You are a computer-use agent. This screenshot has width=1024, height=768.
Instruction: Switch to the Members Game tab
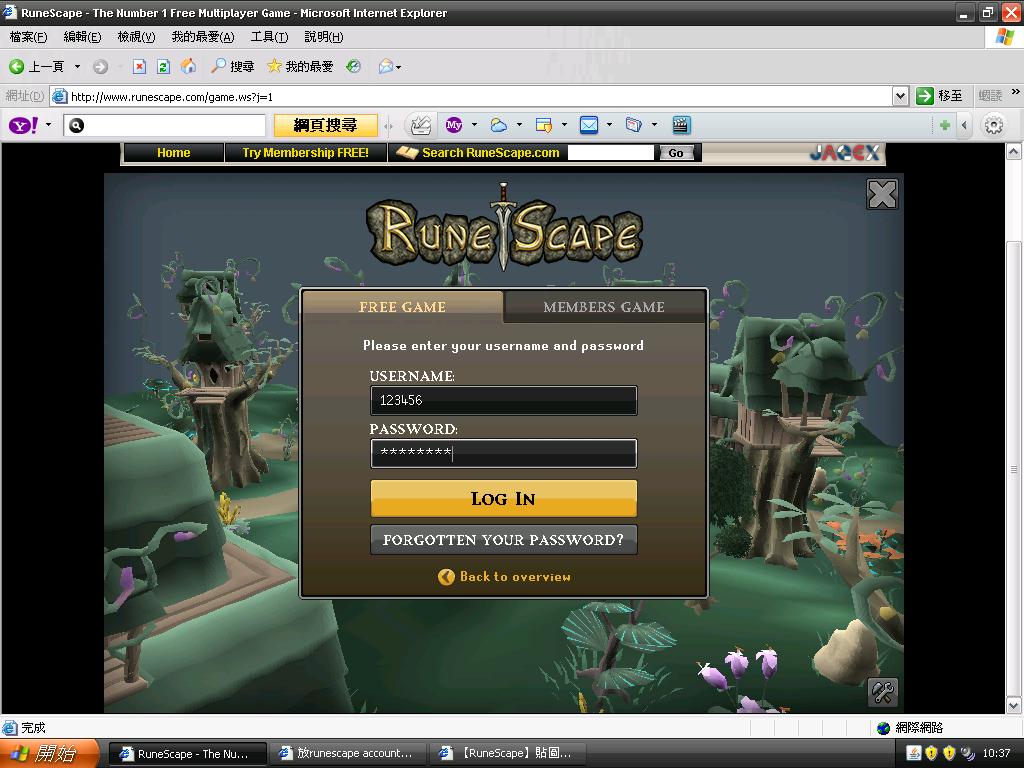(604, 307)
